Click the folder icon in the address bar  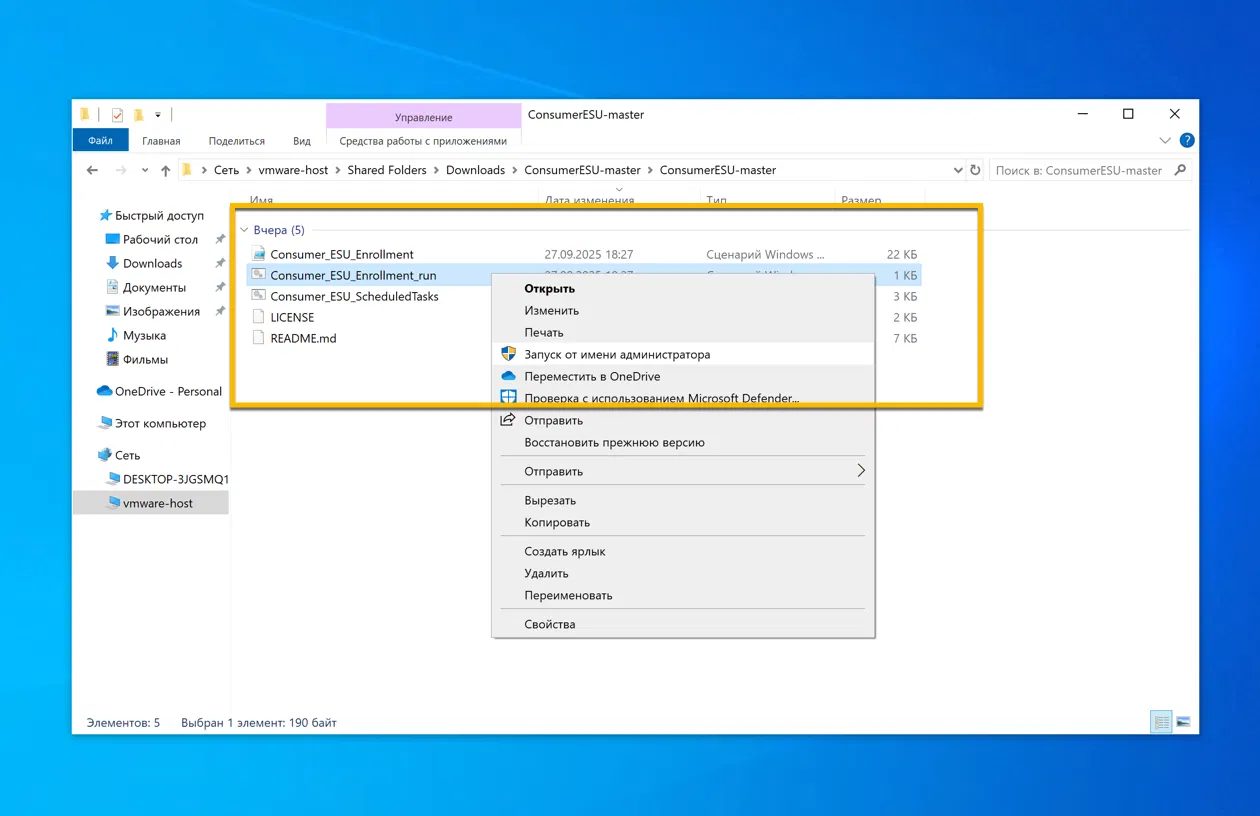coord(187,170)
